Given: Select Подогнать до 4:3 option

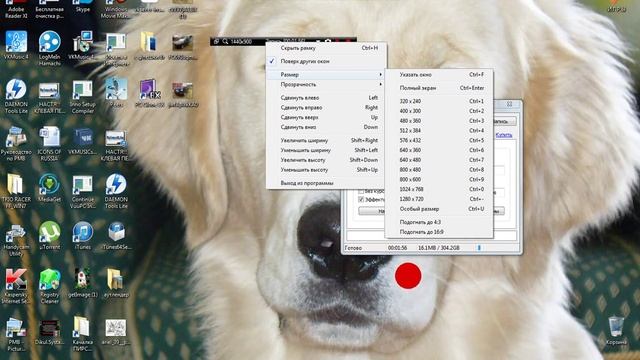Looking at the screenshot, I should click(x=439, y=222).
